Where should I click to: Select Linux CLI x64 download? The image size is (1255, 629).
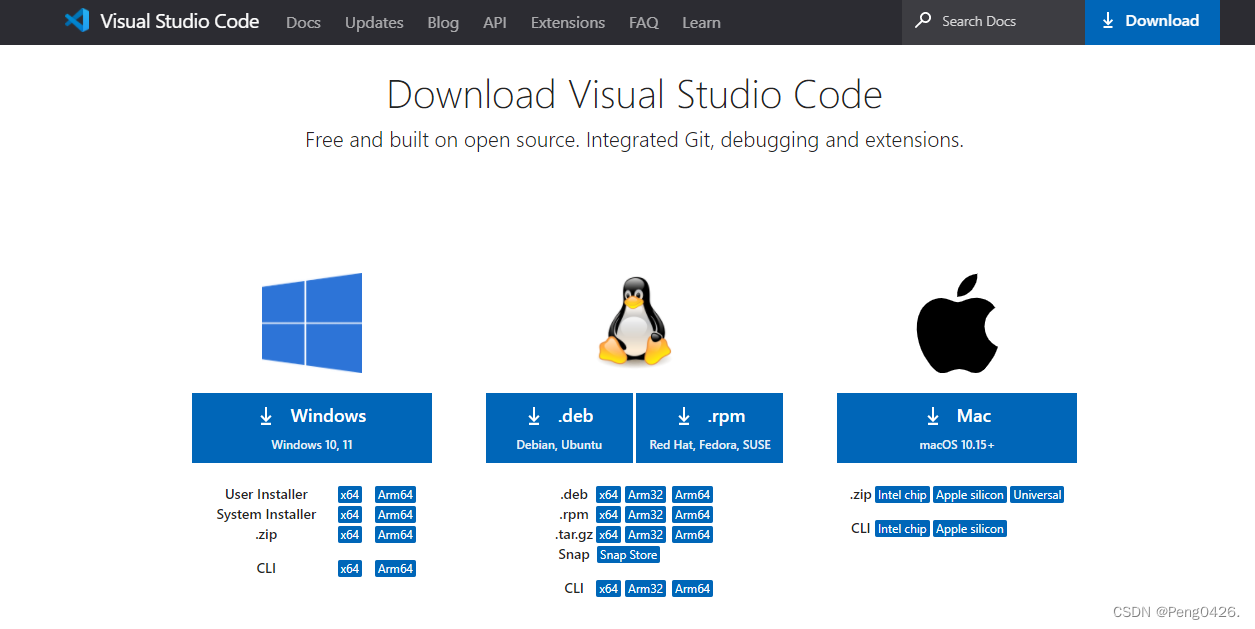coord(608,589)
